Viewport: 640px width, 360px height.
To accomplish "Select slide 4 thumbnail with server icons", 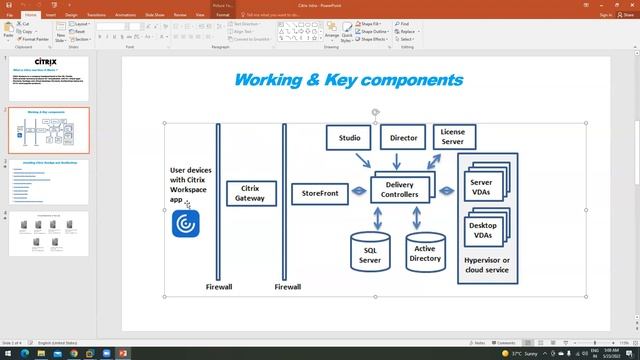I will (49, 233).
